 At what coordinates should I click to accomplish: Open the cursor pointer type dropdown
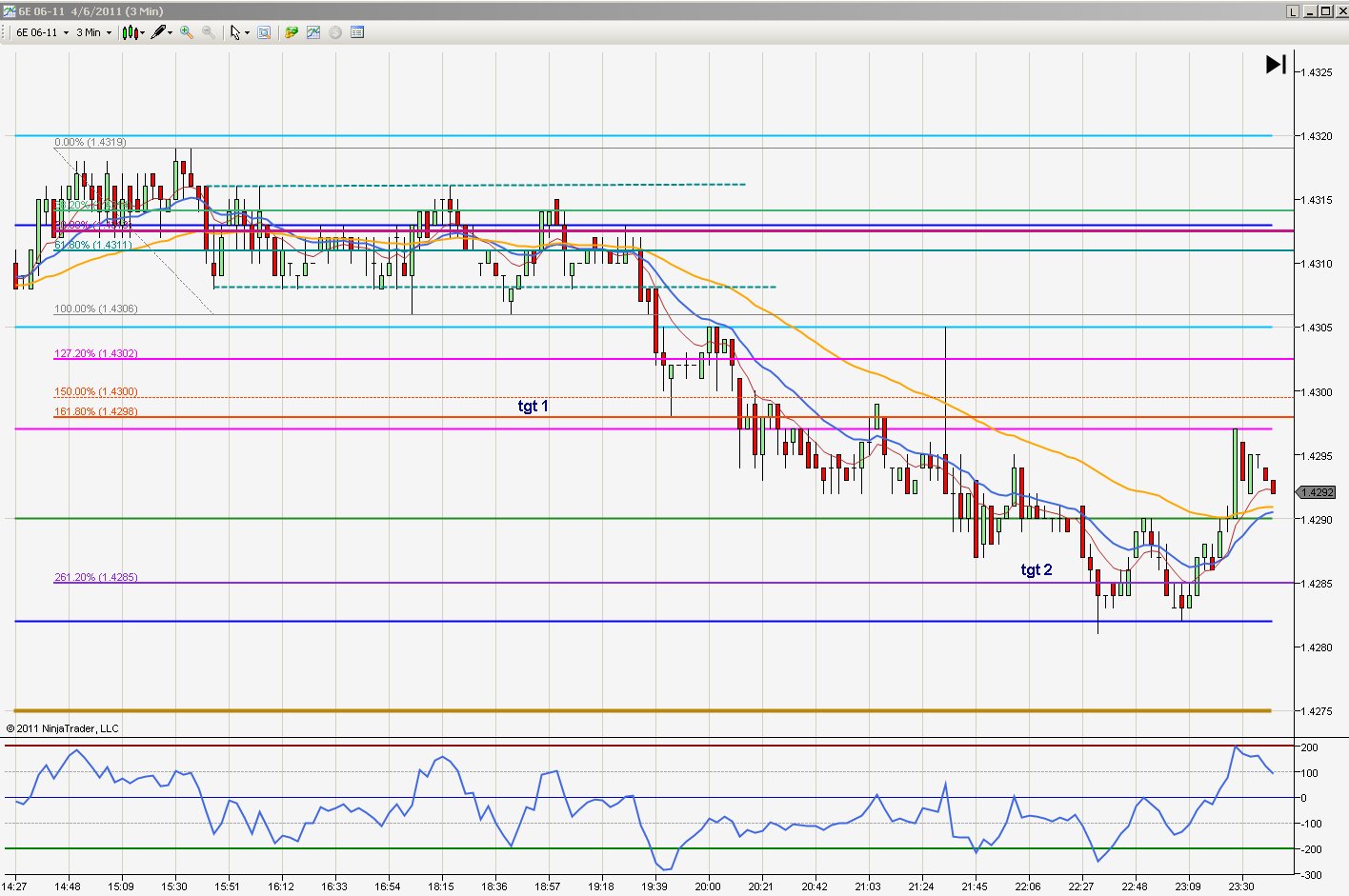point(239,32)
